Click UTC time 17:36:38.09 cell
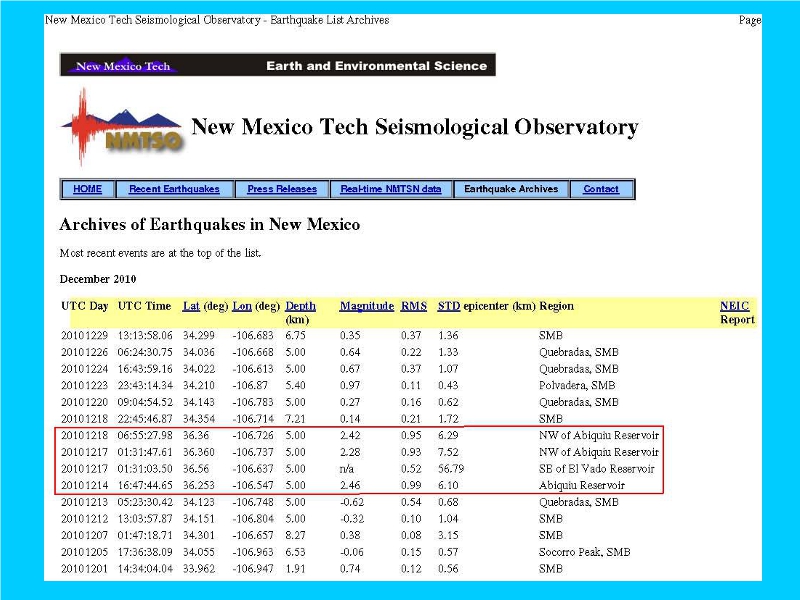The height and width of the screenshot is (600, 800). [x=145, y=553]
